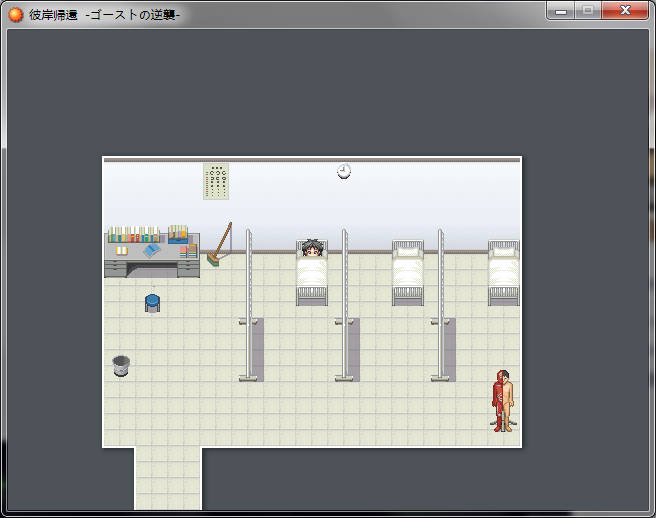Viewport: 656px width, 518px height.
Task: Click the round wall clock
Action: (x=344, y=172)
